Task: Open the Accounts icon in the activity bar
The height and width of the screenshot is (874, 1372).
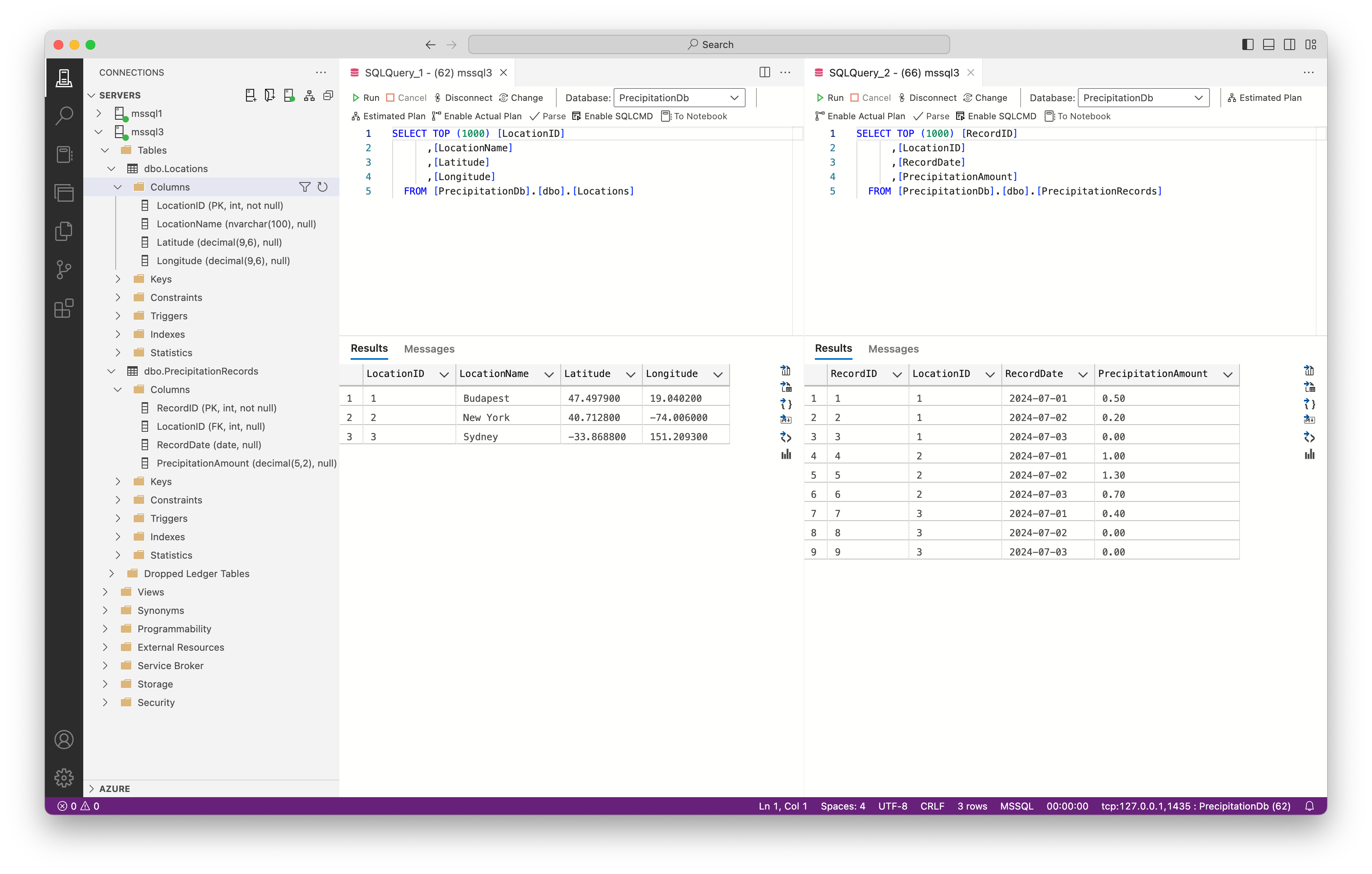Action: pos(64,740)
